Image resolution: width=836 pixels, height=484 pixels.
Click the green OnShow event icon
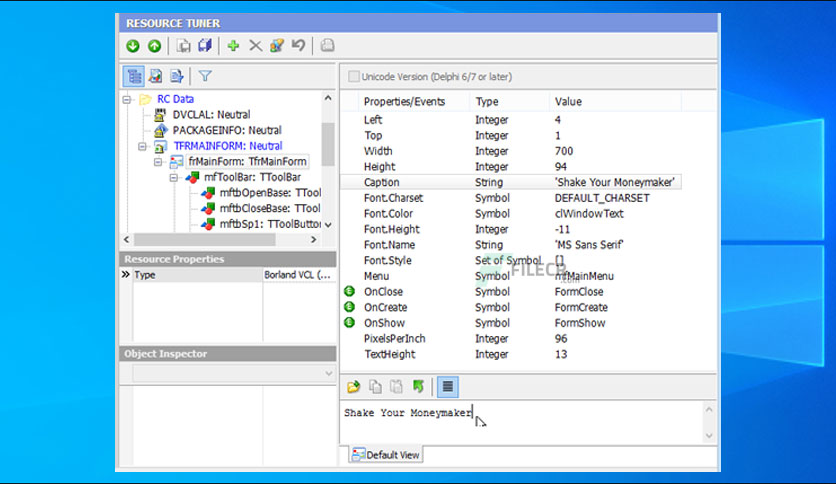(x=349, y=322)
